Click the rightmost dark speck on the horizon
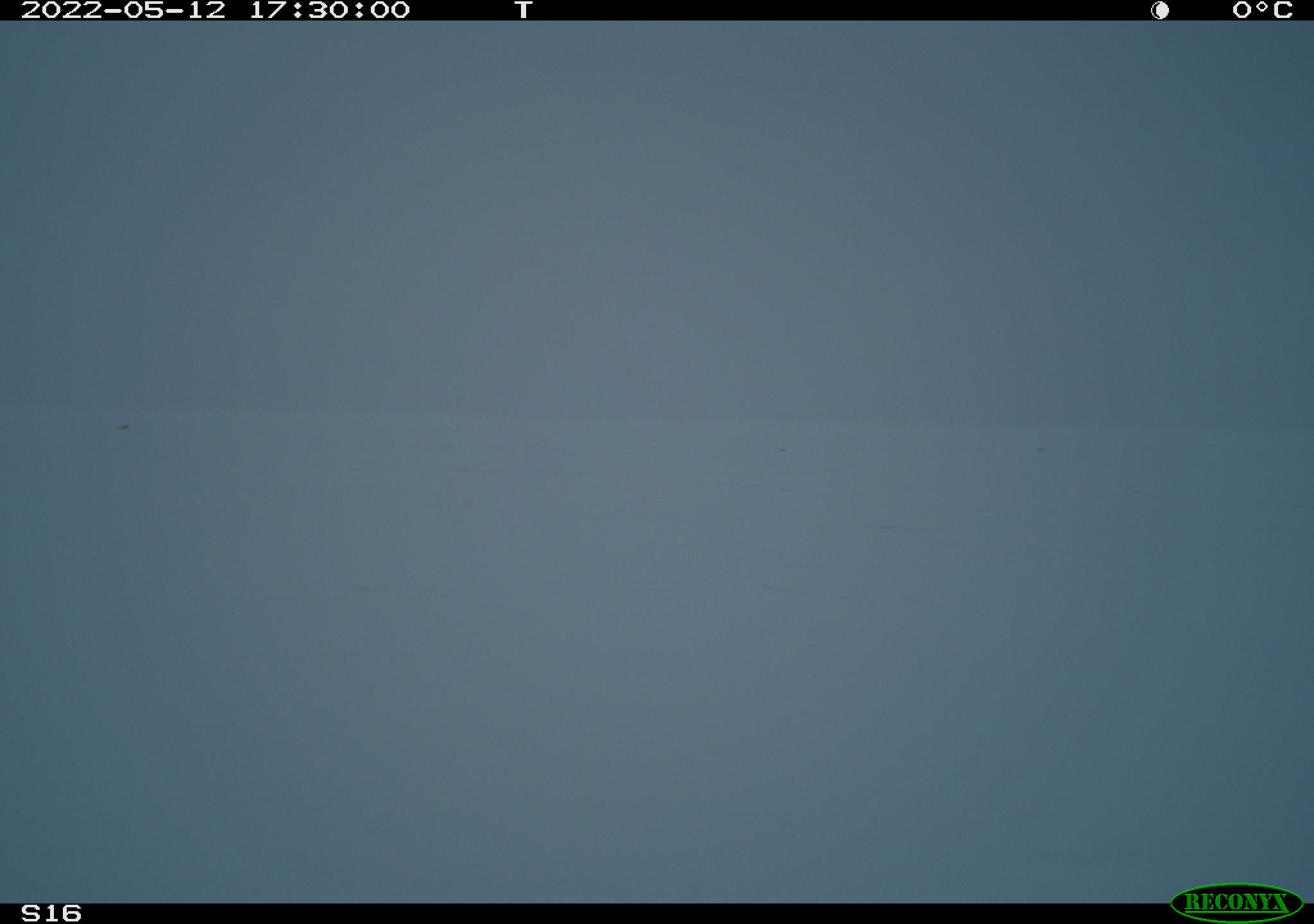Viewport: 1314px width, 924px height. [1040, 450]
